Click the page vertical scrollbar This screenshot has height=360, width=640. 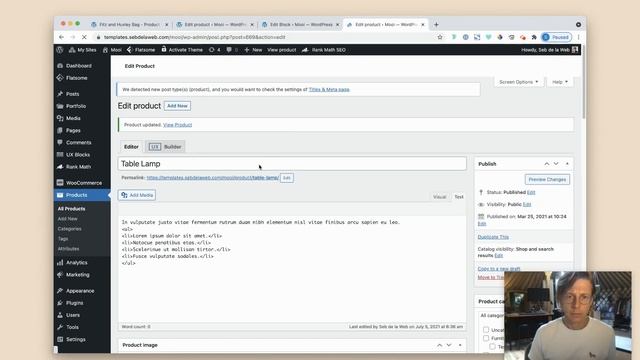point(584,82)
